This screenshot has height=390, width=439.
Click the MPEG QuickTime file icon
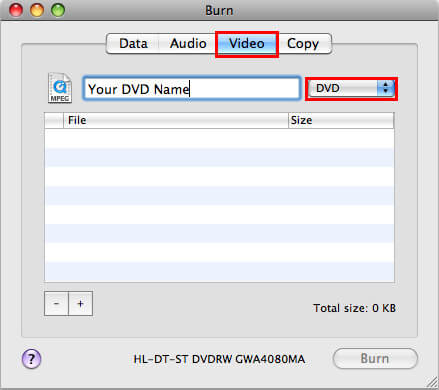tap(60, 88)
